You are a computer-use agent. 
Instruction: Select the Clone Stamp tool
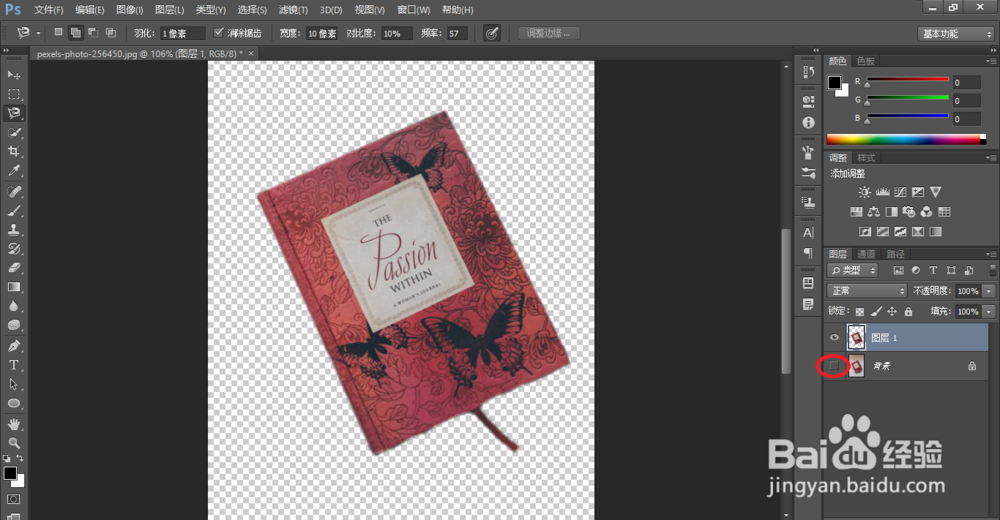(13, 230)
